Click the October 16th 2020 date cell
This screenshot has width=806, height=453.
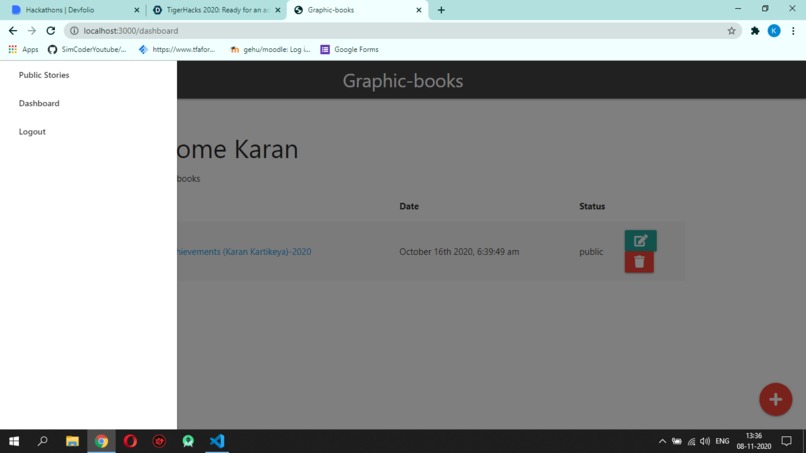[459, 251]
